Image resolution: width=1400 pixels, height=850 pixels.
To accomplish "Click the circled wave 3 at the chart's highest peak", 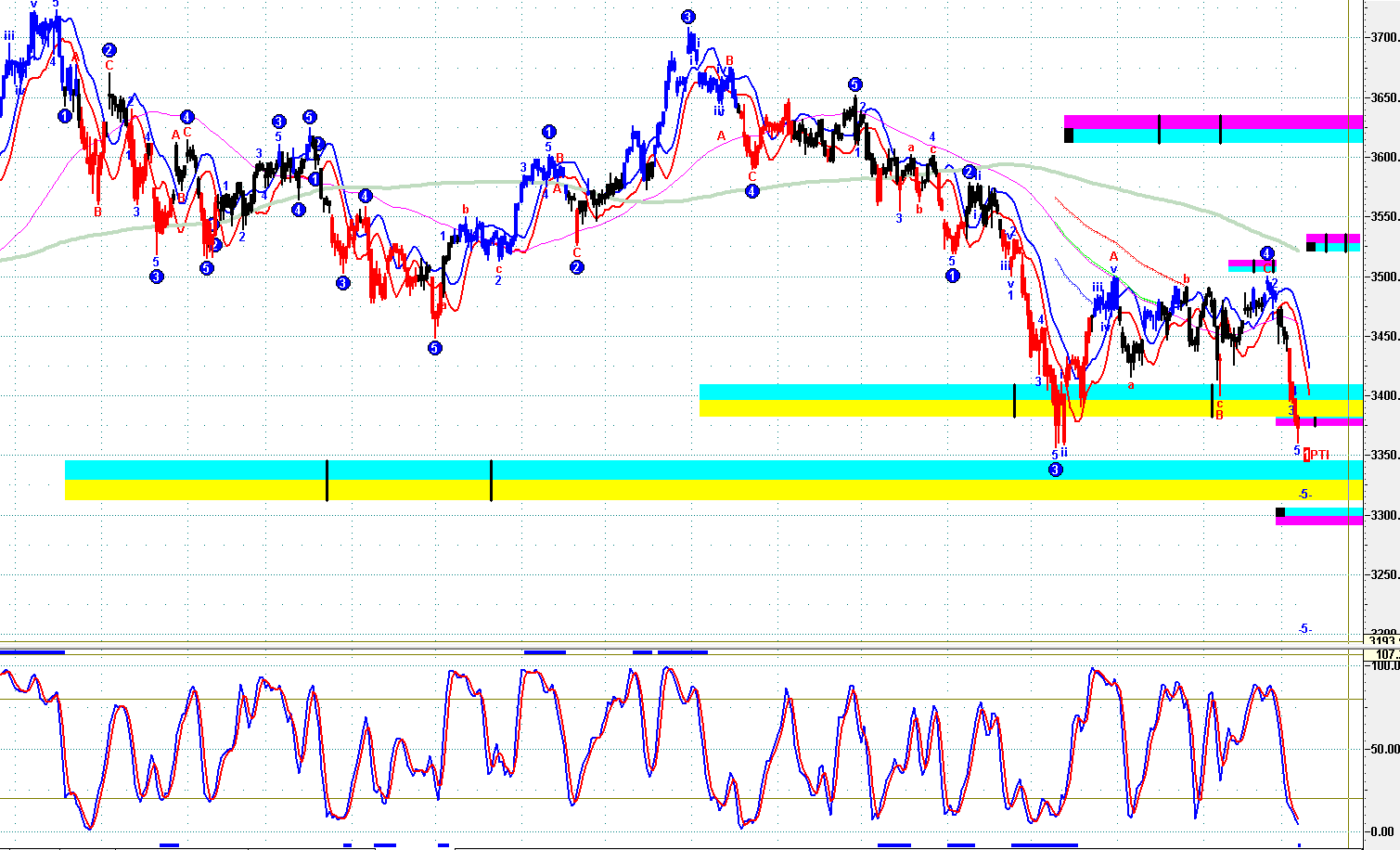I will pos(687,17).
